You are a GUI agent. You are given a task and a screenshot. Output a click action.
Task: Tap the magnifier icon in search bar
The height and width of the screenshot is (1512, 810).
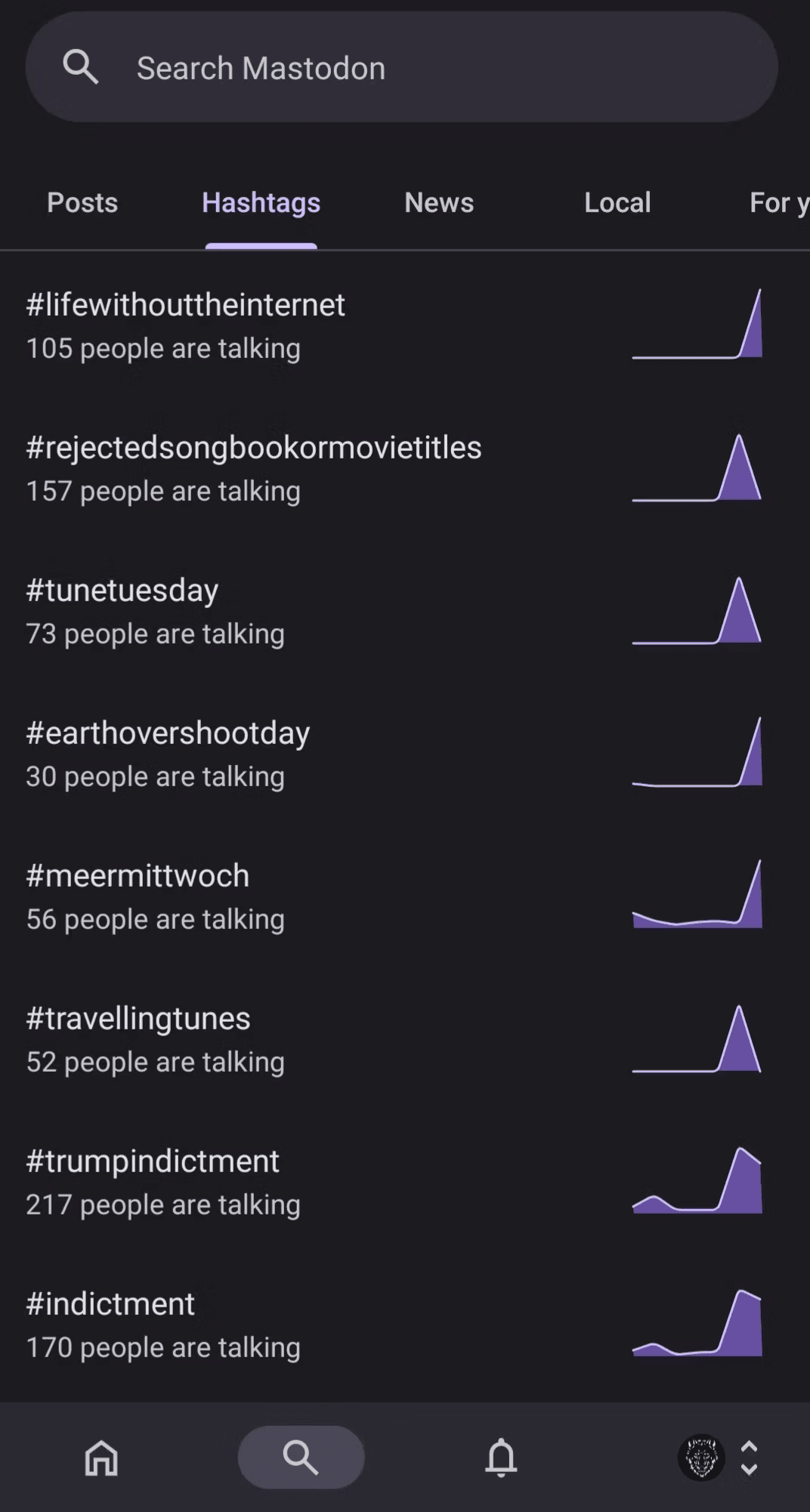[81, 67]
